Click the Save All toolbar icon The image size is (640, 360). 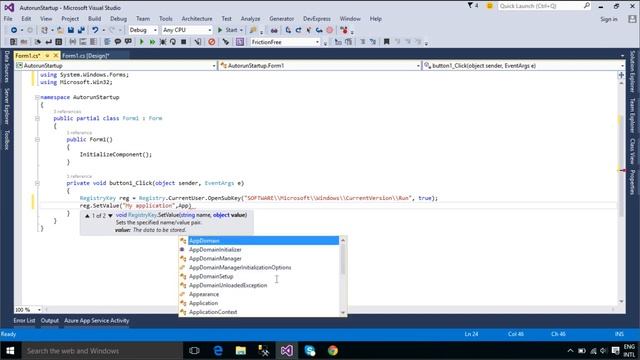tap(81, 30)
